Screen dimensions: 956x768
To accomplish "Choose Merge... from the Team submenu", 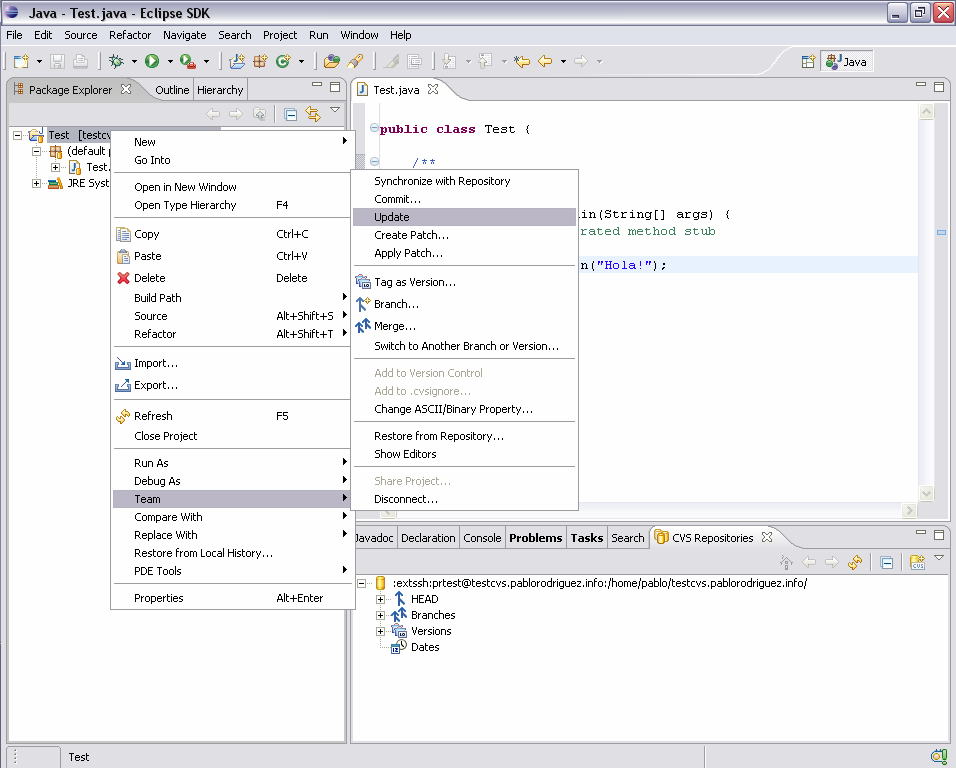I will point(465,326).
